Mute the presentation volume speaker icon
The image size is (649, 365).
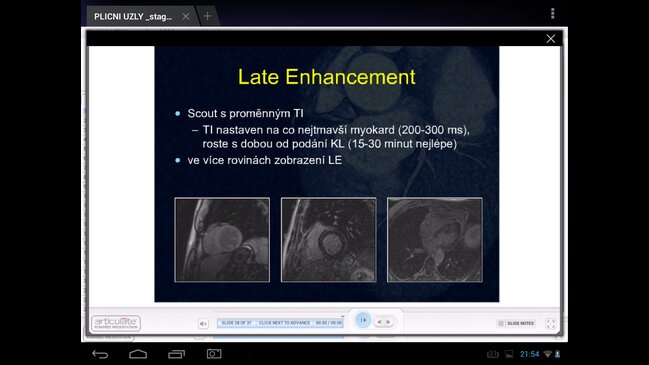click(203, 324)
